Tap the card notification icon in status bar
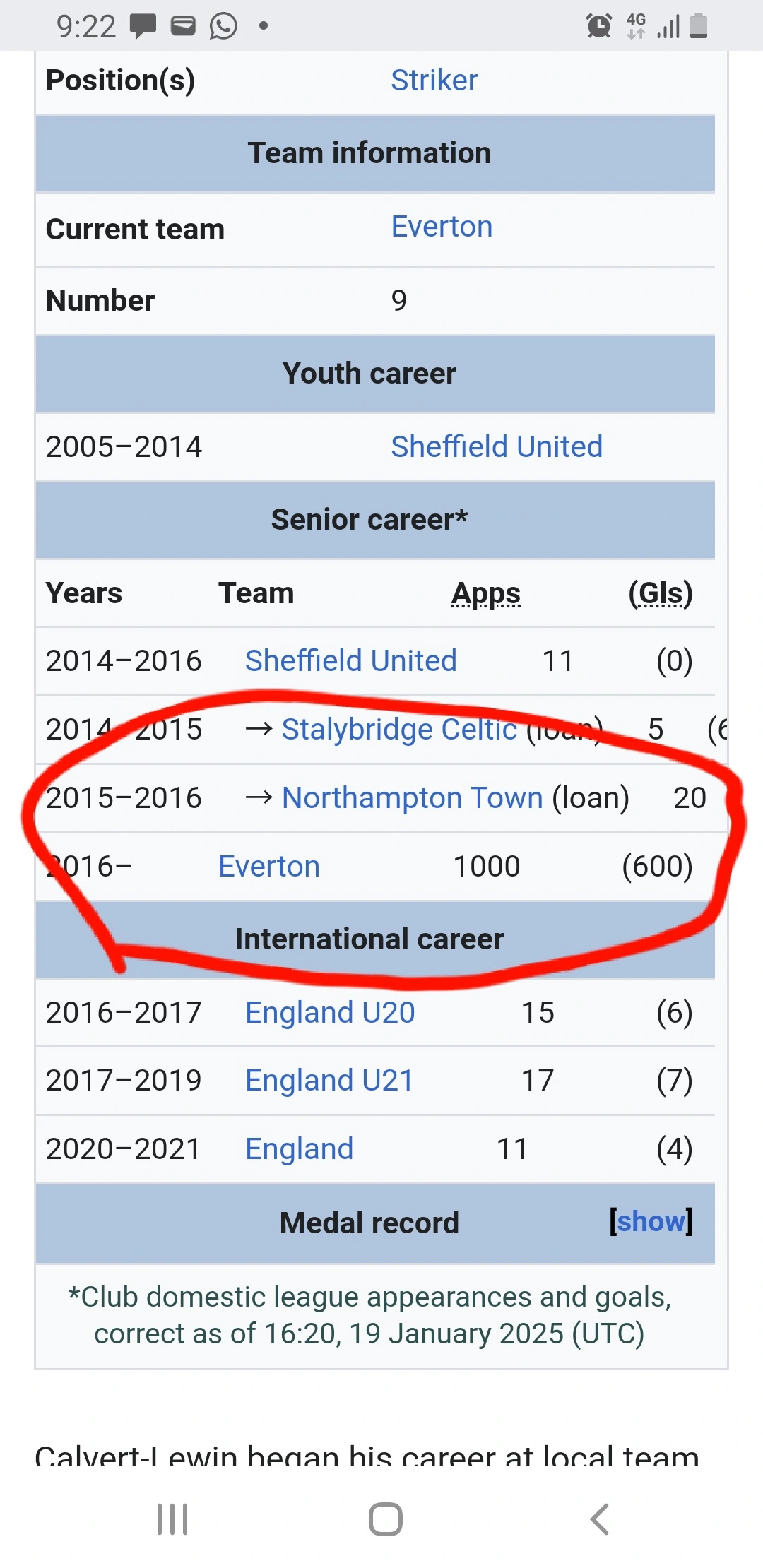 pos(183,26)
